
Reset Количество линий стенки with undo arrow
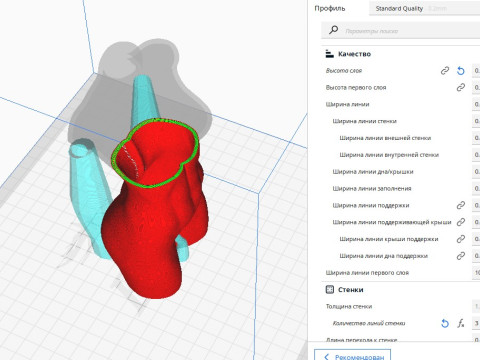pyautogui.click(x=445, y=323)
